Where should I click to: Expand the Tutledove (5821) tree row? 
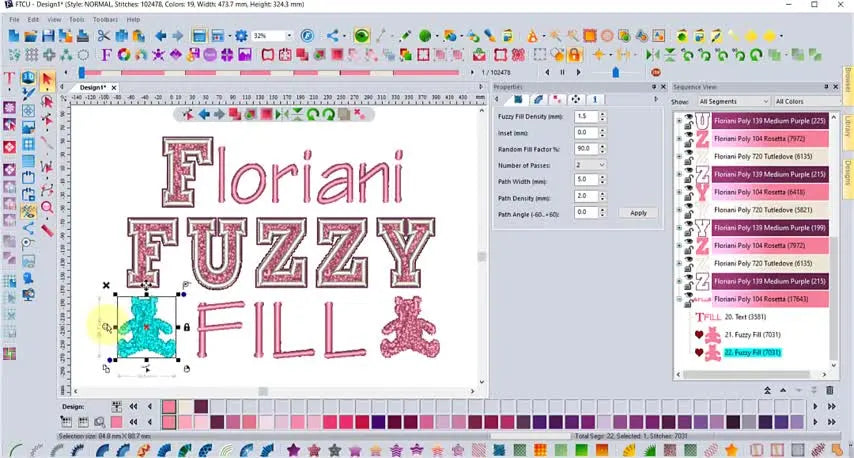click(679, 210)
